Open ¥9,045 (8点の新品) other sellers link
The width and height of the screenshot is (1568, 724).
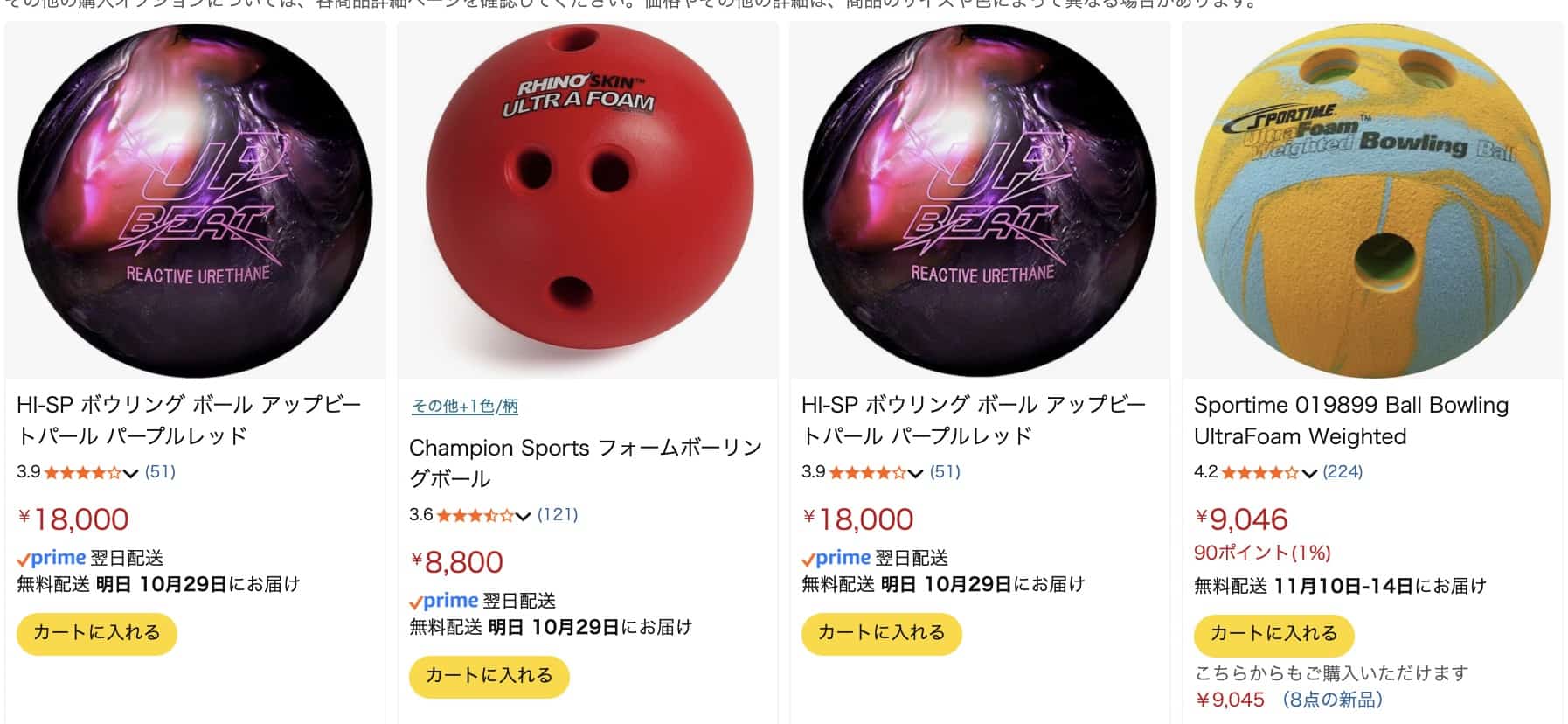click(1289, 700)
